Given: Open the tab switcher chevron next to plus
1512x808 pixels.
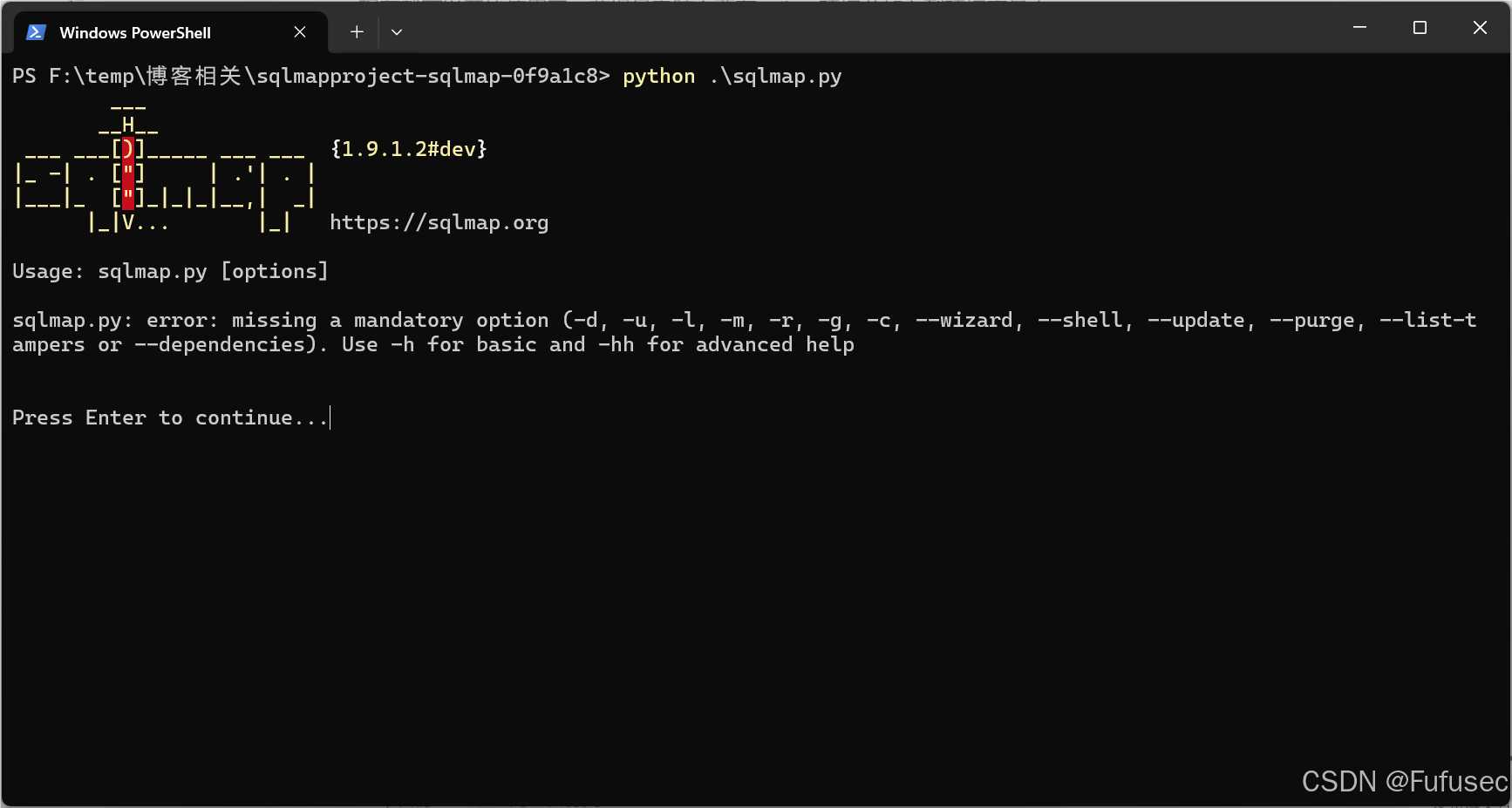Looking at the screenshot, I should 397,31.
